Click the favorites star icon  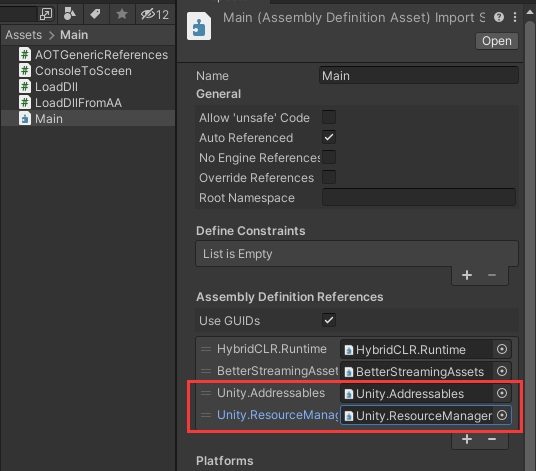tap(122, 14)
